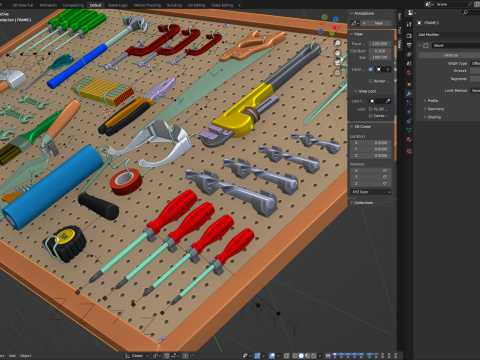
Task: Switch to the Compositing workspace tab
Action: coord(73,5)
